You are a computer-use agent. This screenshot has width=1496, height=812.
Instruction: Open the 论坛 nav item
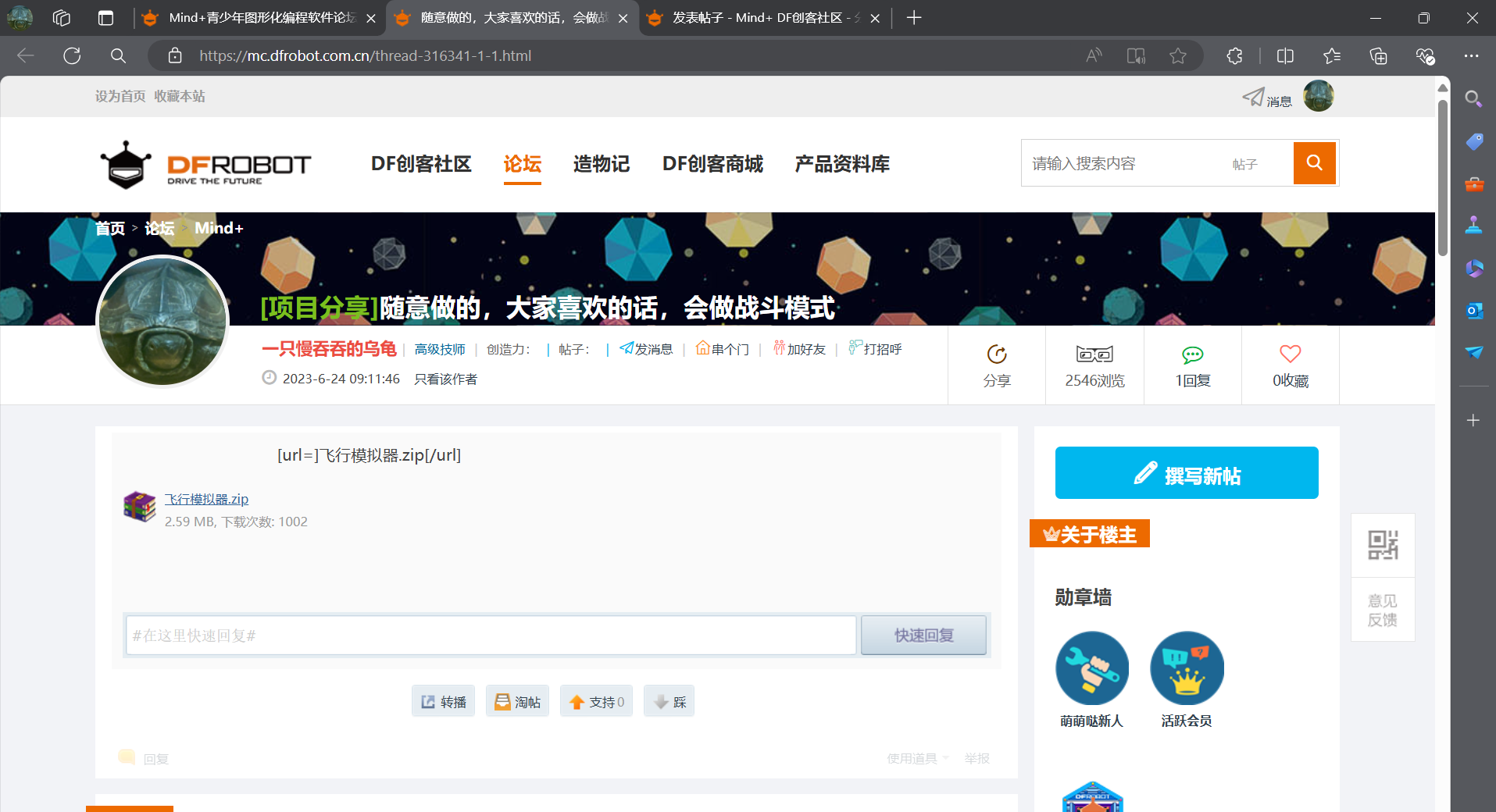point(523,164)
